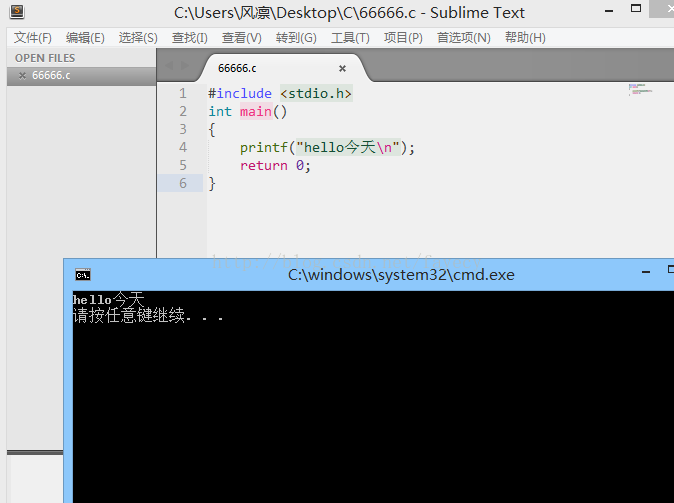Open the 工具(T) menu
The height and width of the screenshot is (503, 674).
click(350, 38)
